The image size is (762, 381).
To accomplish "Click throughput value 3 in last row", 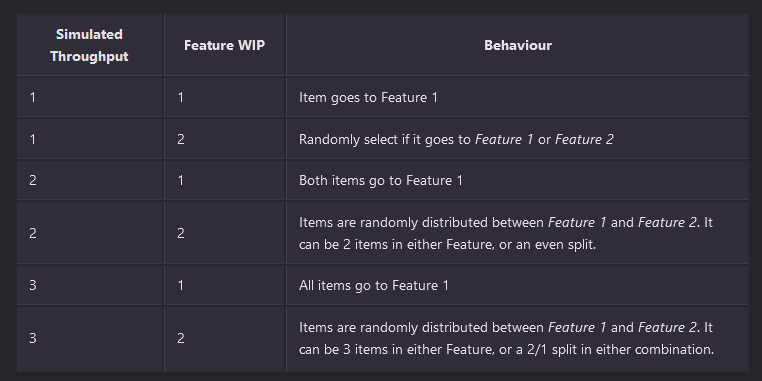I will (33, 338).
